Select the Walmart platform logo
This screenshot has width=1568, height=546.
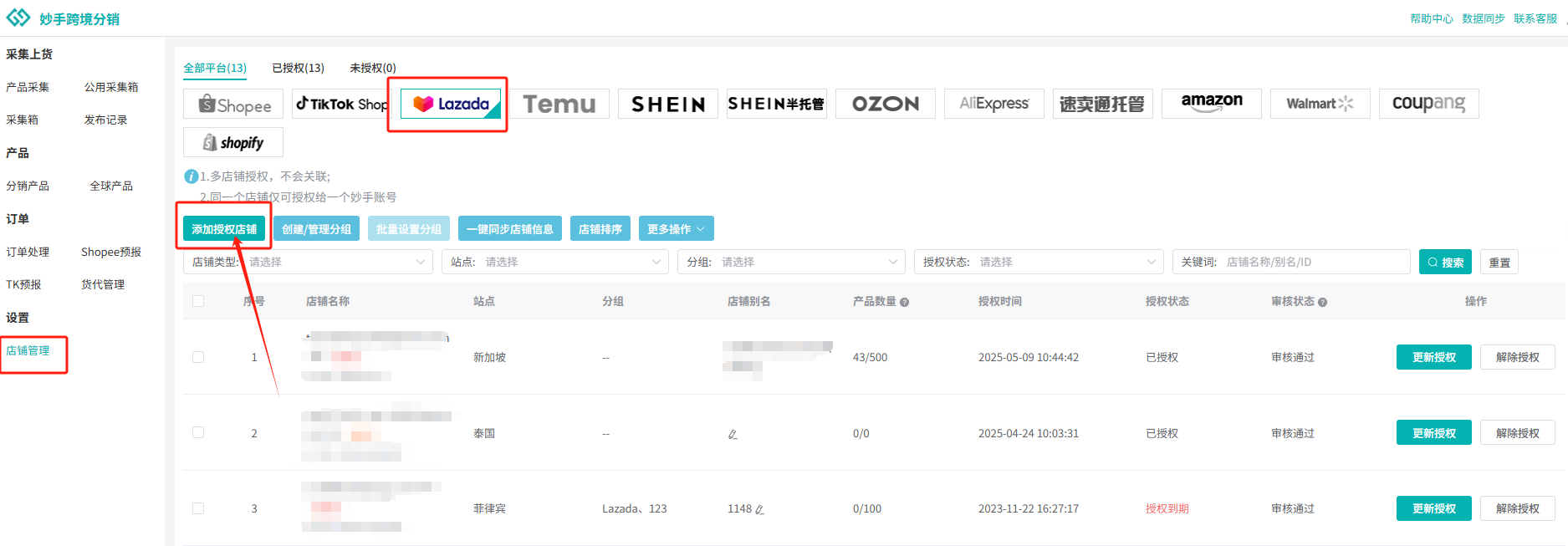pyautogui.click(x=1320, y=104)
